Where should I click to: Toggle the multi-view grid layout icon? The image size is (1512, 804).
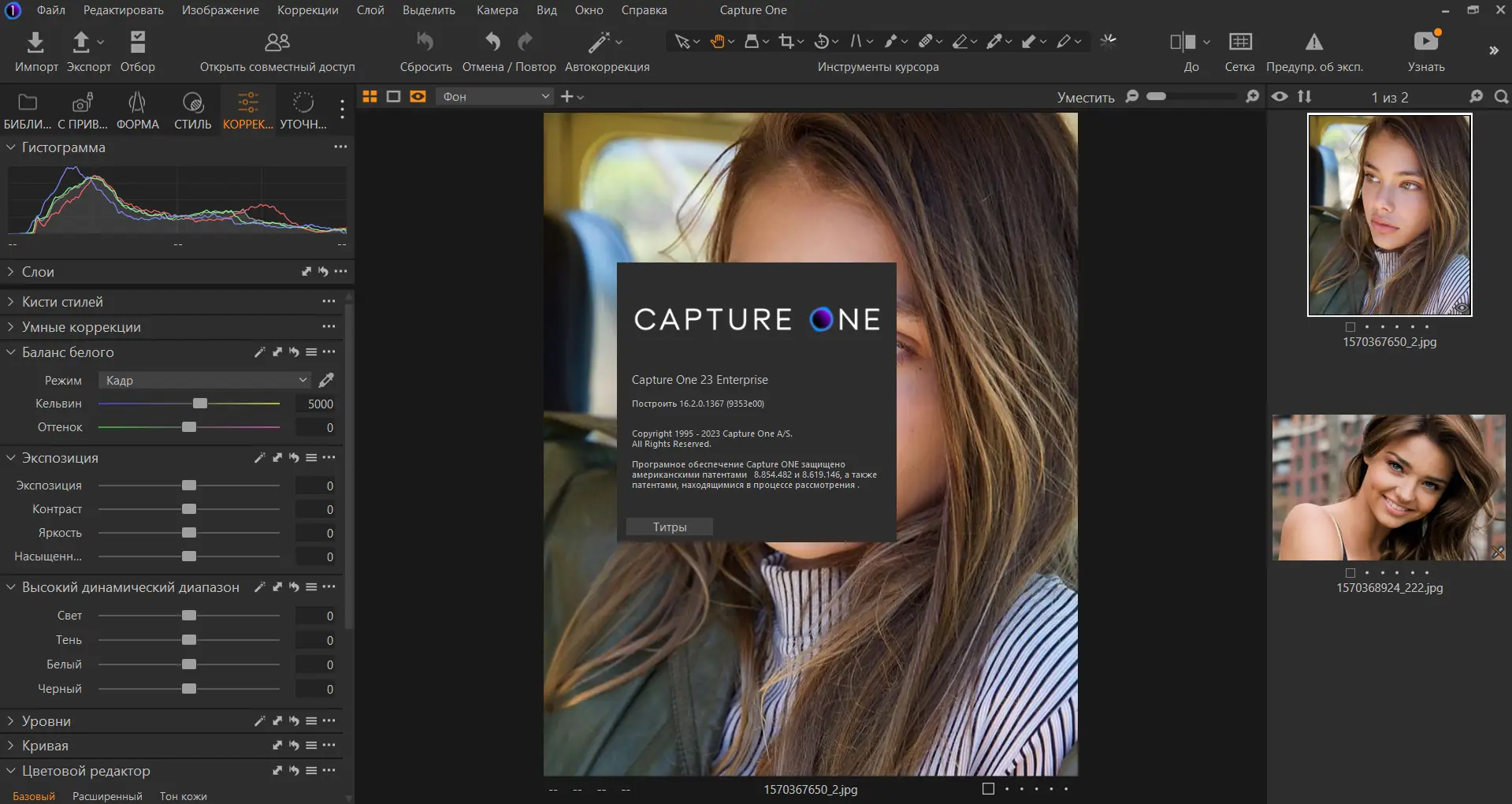370,96
